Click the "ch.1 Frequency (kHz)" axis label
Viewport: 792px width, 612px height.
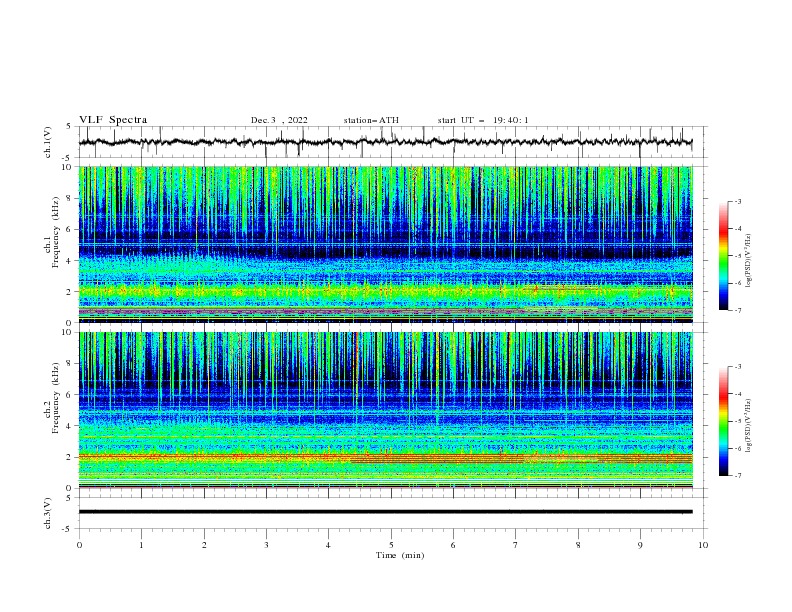(52, 232)
